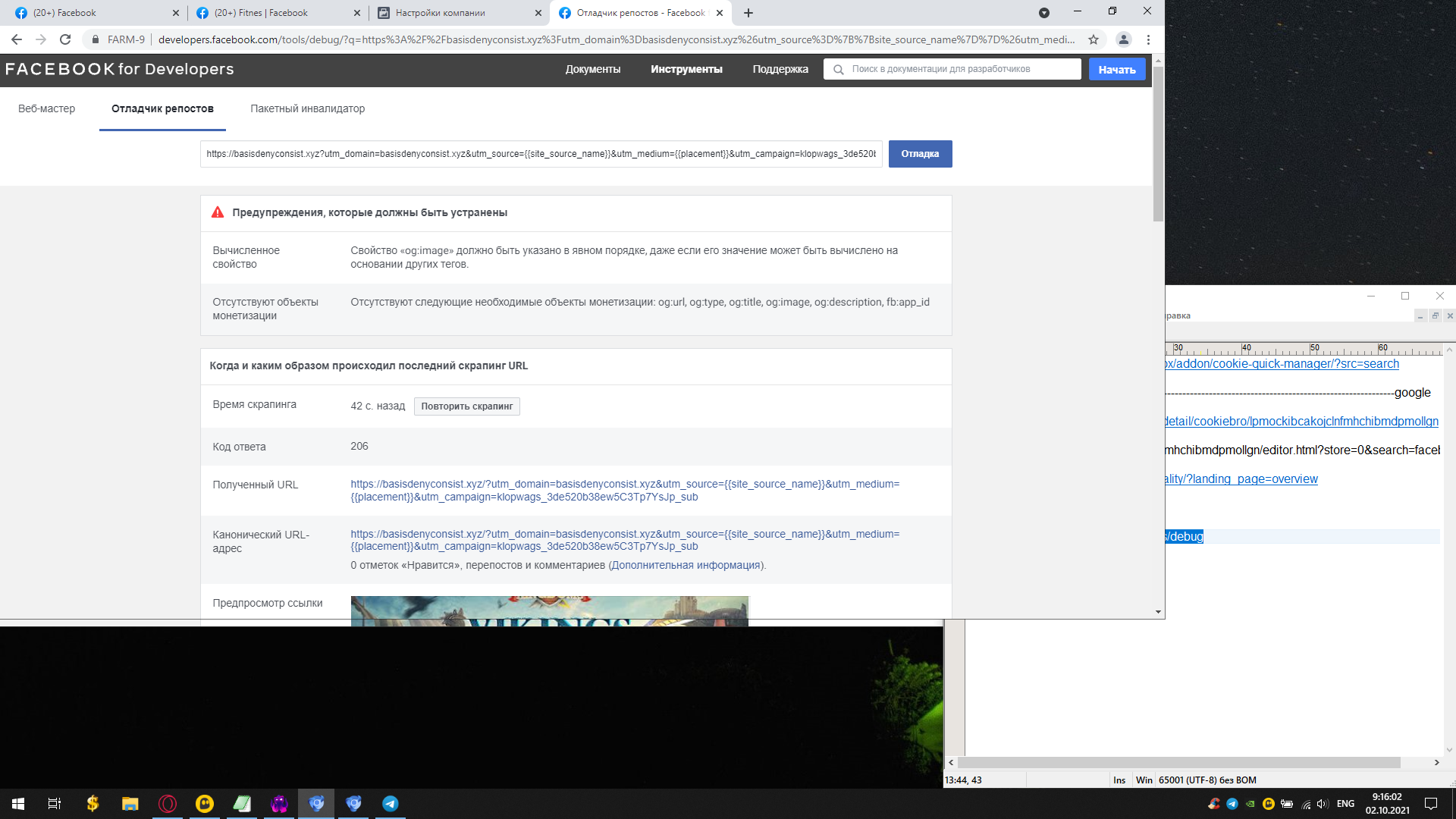Screen dimensions: 1456x819
Task: Open cookie-quick-manager link in the editor window
Action: pyautogui.click(x=1282, y=363)
